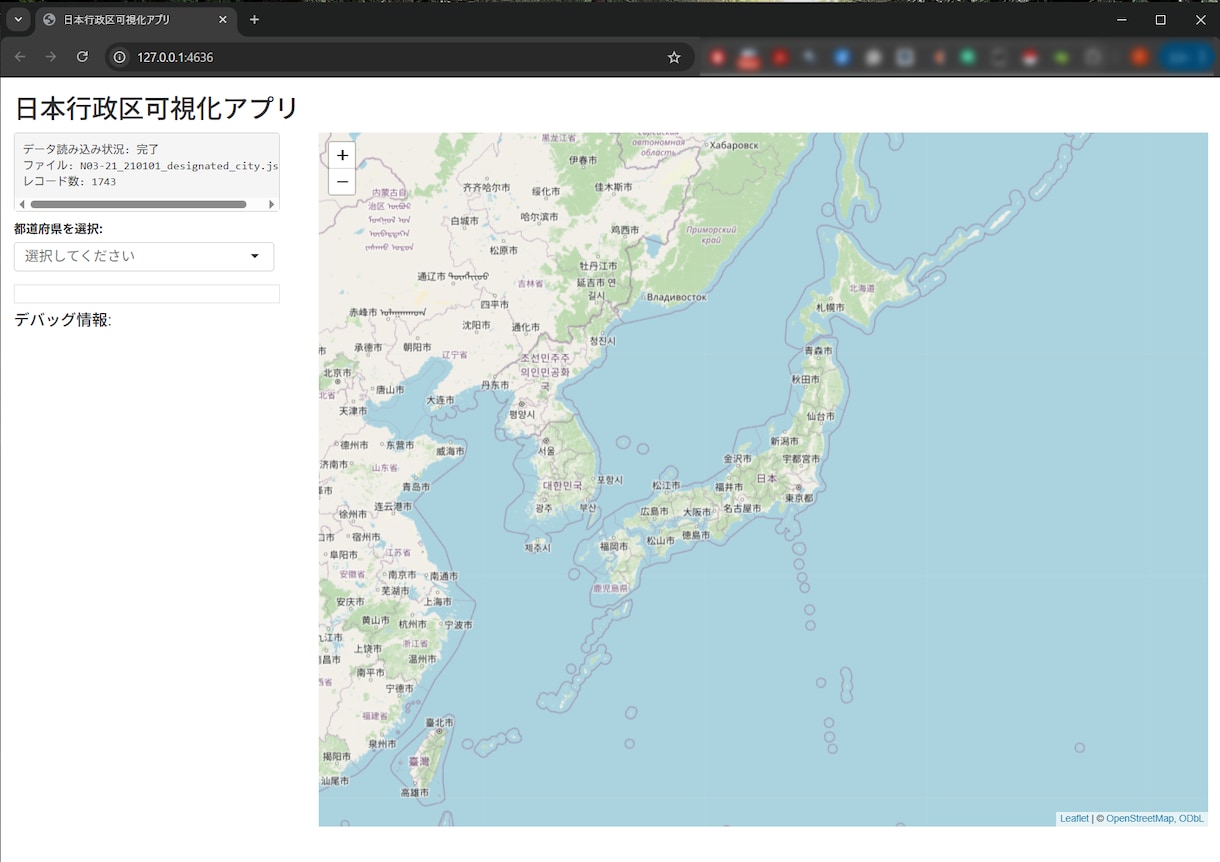Click the 上海市 label on the map
Screen dimensions: 1220x862
coord(438,602)
